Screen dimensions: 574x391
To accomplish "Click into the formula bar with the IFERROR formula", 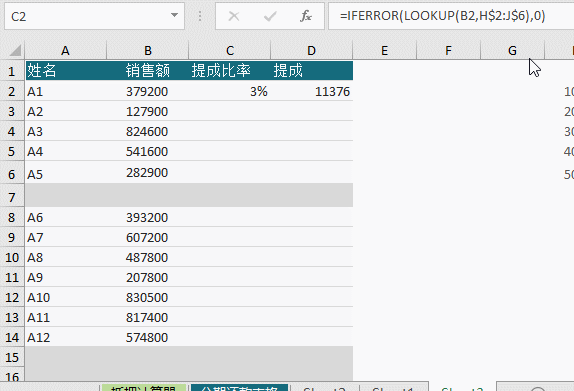I will pos(451,16).
